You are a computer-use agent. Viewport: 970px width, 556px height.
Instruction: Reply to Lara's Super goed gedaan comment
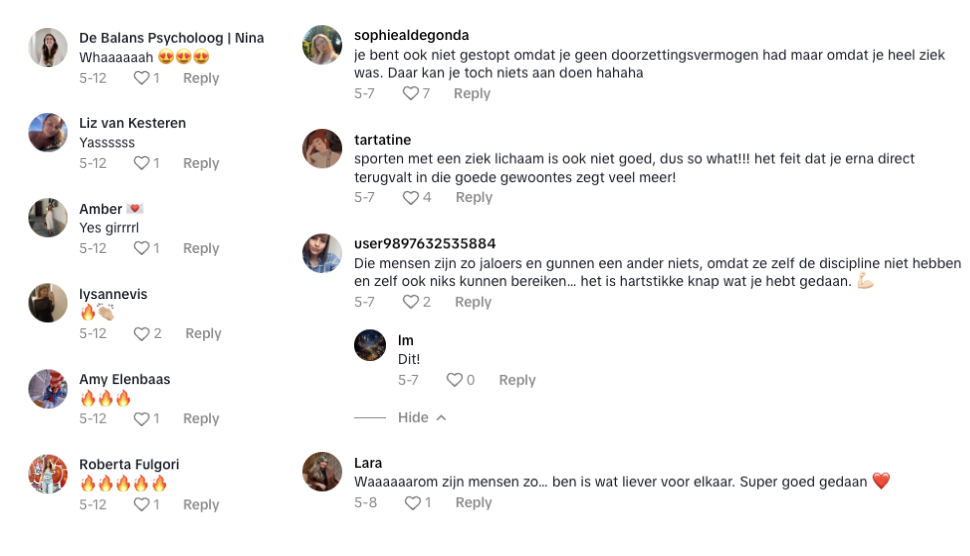(474, 503)
